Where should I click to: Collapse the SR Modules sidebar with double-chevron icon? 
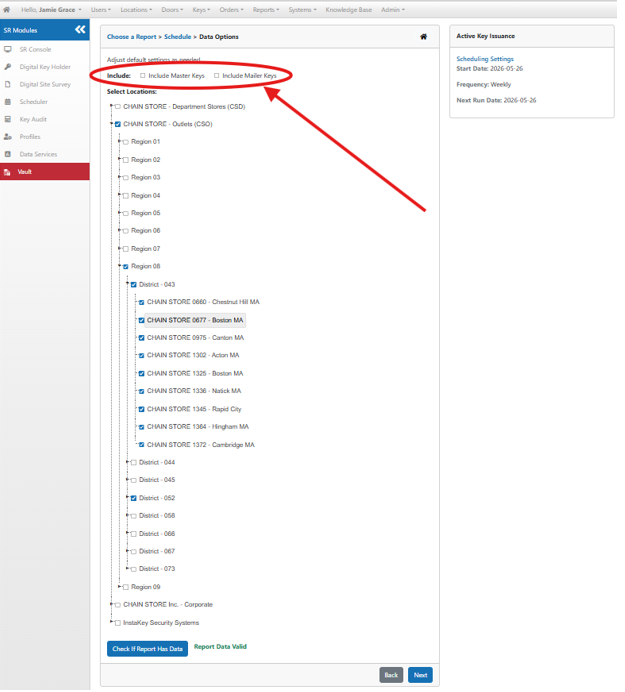click(x=80, y=30)
